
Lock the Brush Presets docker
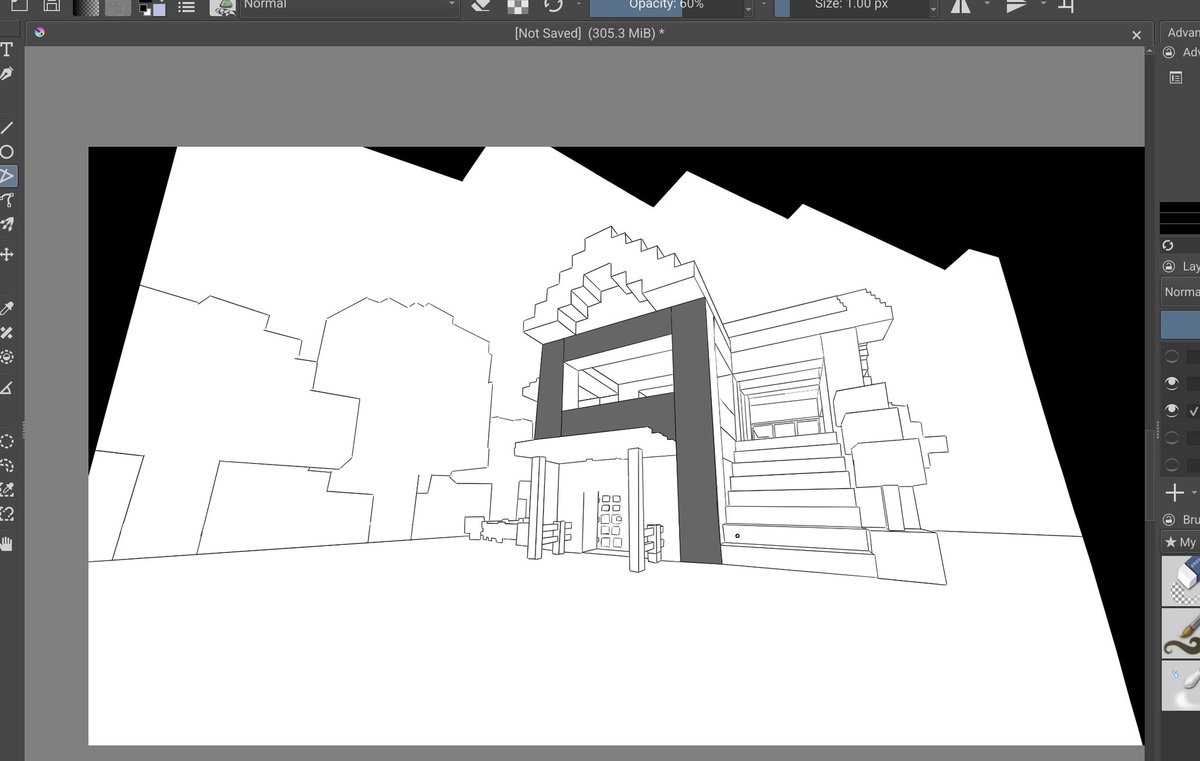(x=1169, y=520)
